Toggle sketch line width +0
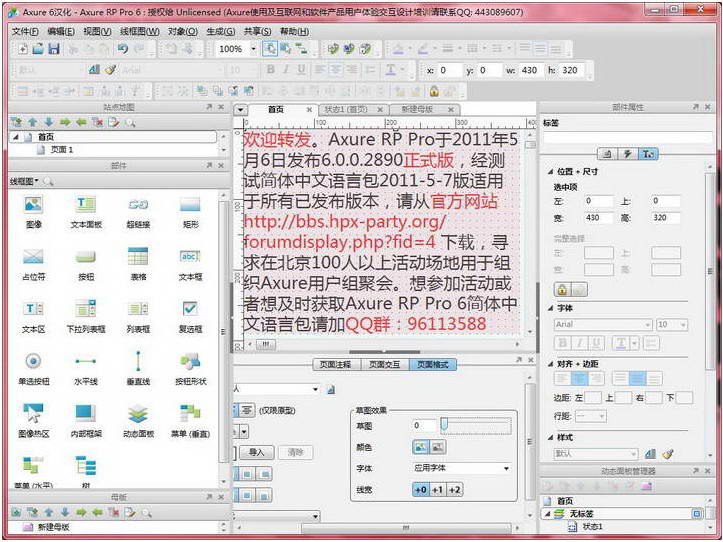Viewport: 723px width, 542px height. (421, 490)
